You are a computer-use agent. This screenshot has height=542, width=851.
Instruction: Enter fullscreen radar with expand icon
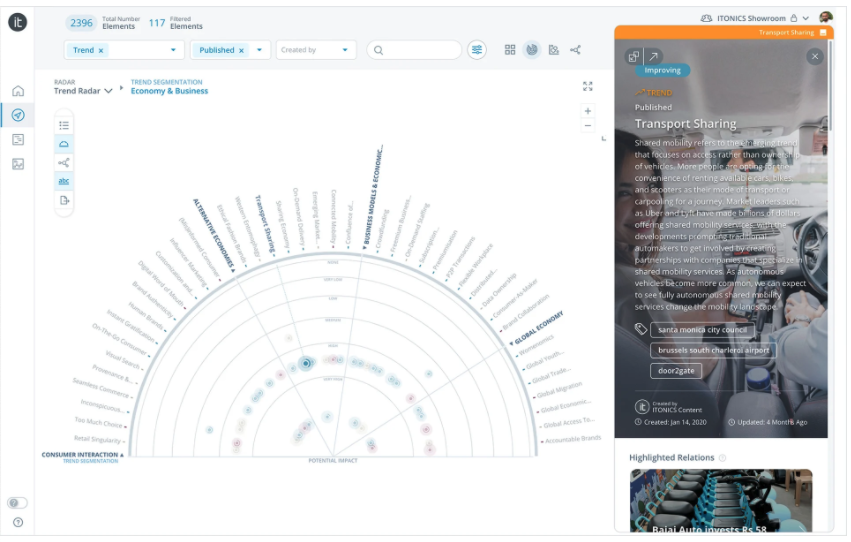pos(588,86)
